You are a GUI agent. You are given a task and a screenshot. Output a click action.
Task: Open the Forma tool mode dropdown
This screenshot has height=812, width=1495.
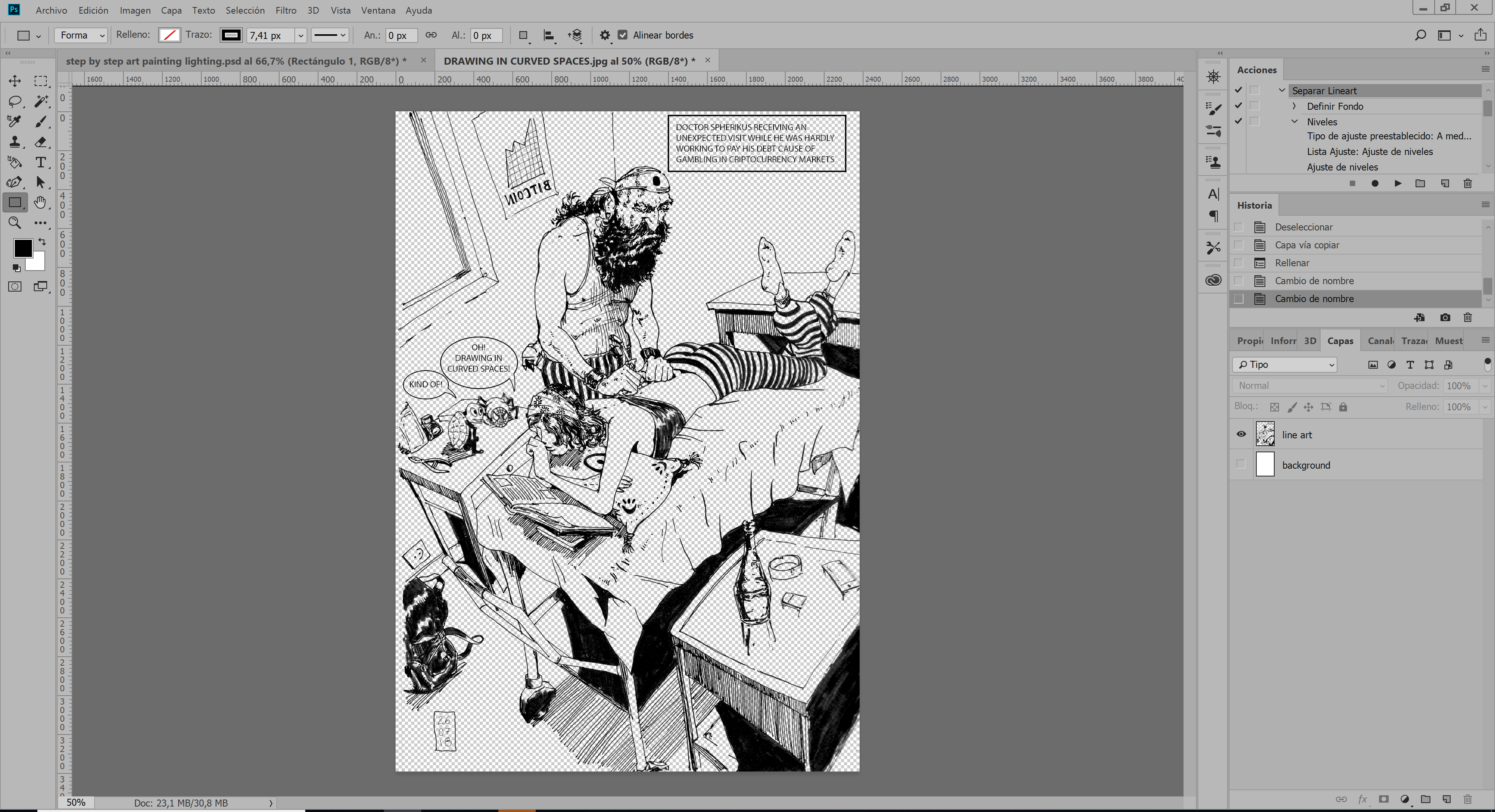coord(81,35)
